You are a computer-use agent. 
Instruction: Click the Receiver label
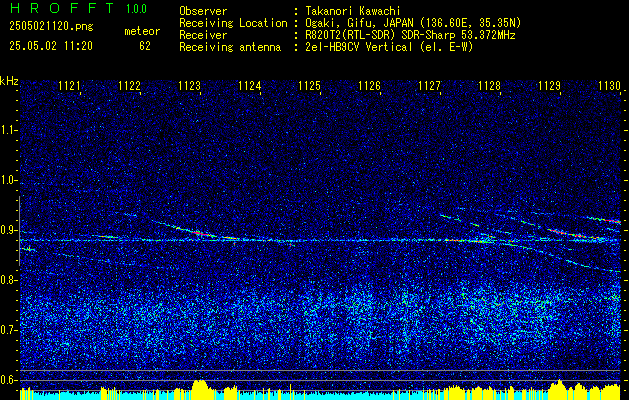(203, 35)
